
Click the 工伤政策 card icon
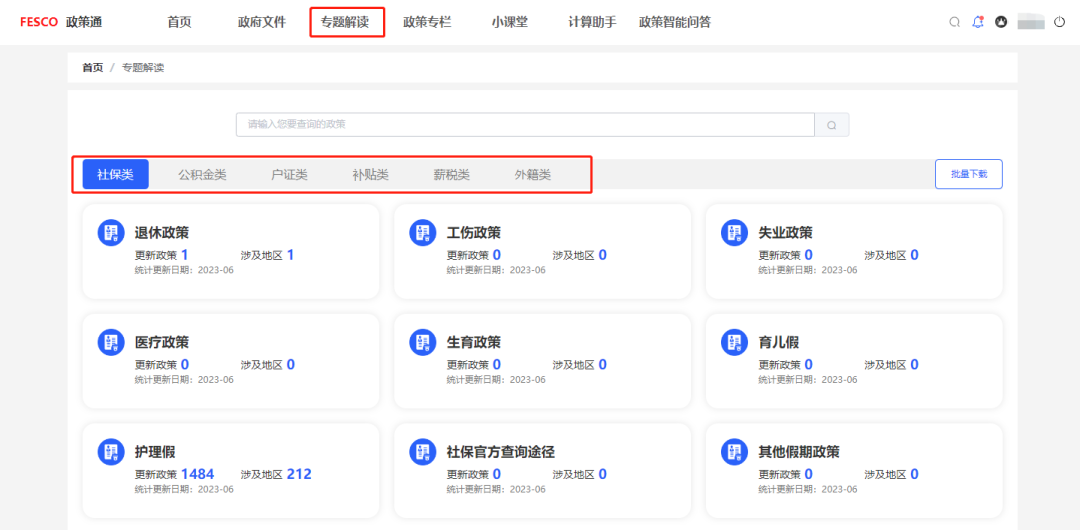[423, 233]
